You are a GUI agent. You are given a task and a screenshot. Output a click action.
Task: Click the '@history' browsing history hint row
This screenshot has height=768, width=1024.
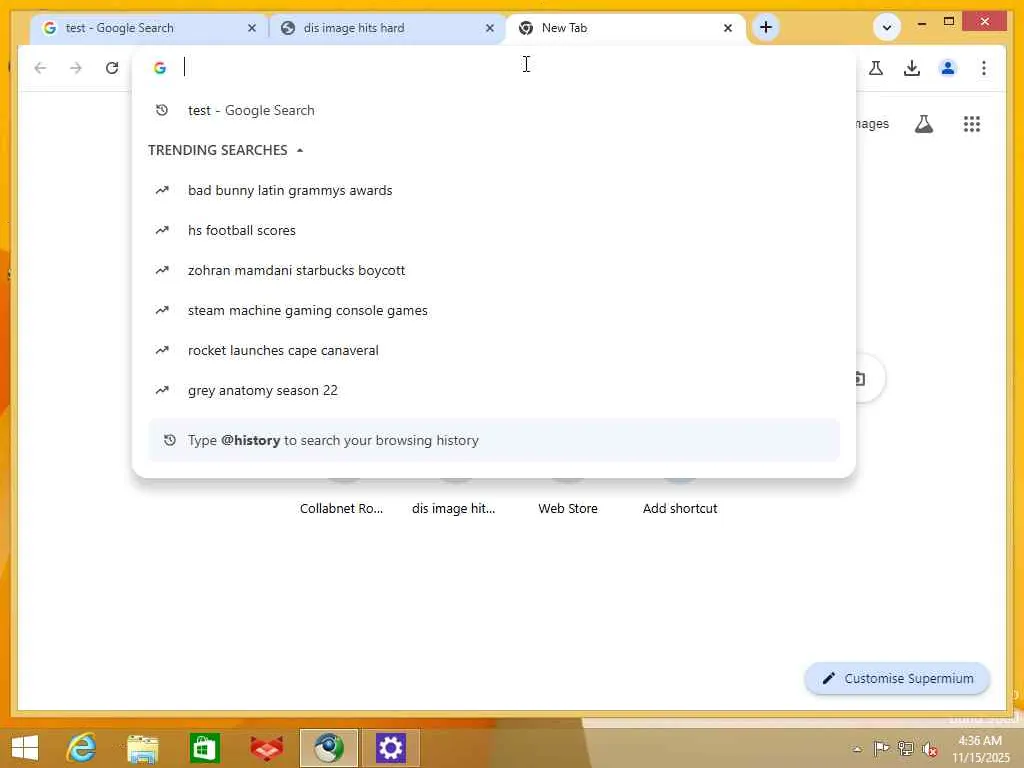coord(494,440)
